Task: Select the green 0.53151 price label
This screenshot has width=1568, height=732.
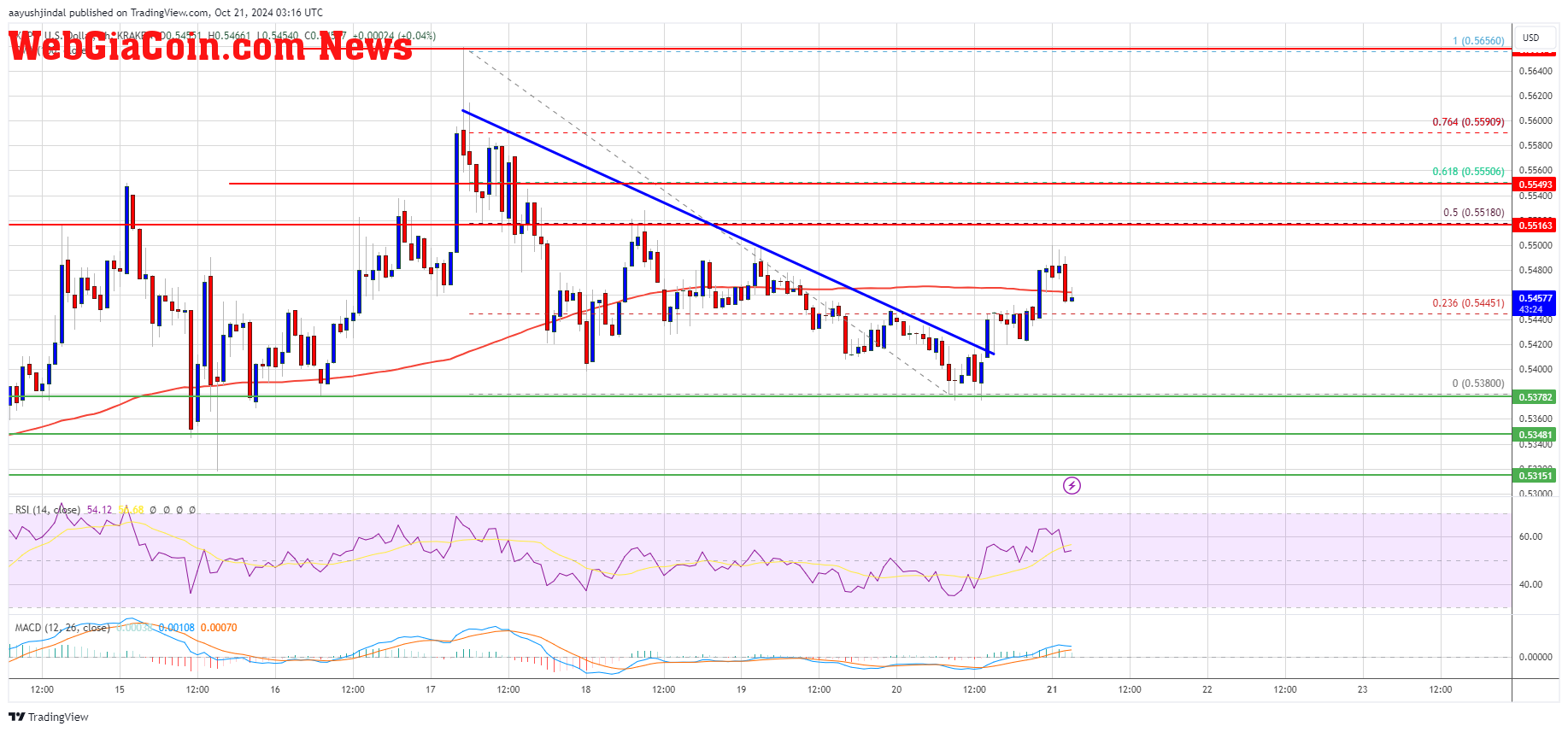Action: click(x=1535, y=476)
